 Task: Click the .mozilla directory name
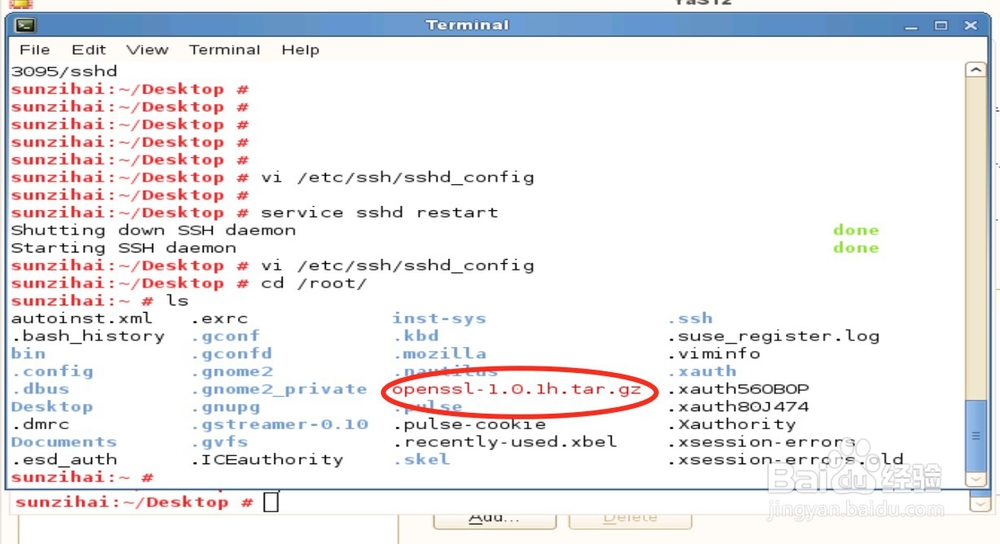click(x=439, y=353)
